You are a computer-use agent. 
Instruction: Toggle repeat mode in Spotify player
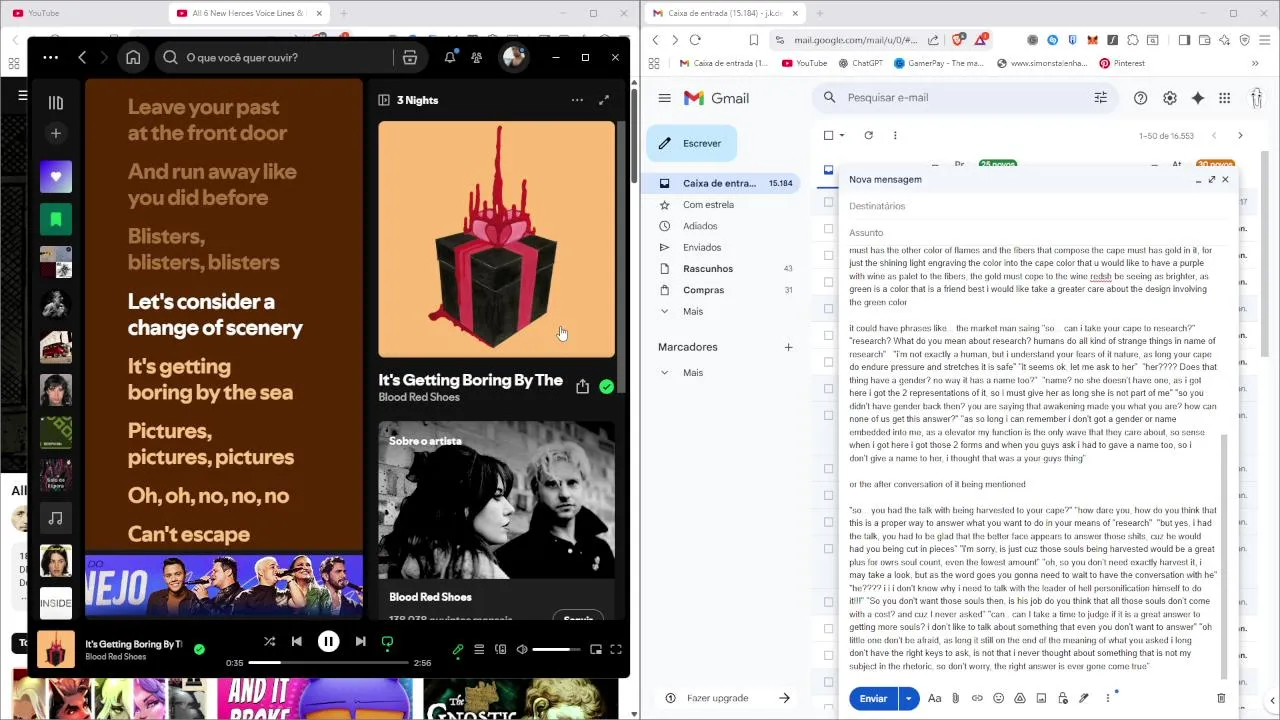point(387,642)
